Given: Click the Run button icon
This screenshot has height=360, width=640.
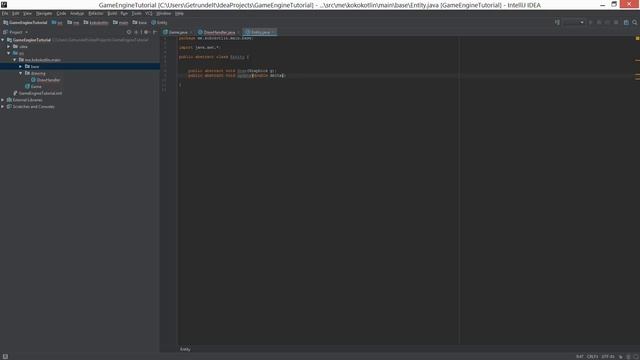Looking at the screenshot, I should pos(591,22).
